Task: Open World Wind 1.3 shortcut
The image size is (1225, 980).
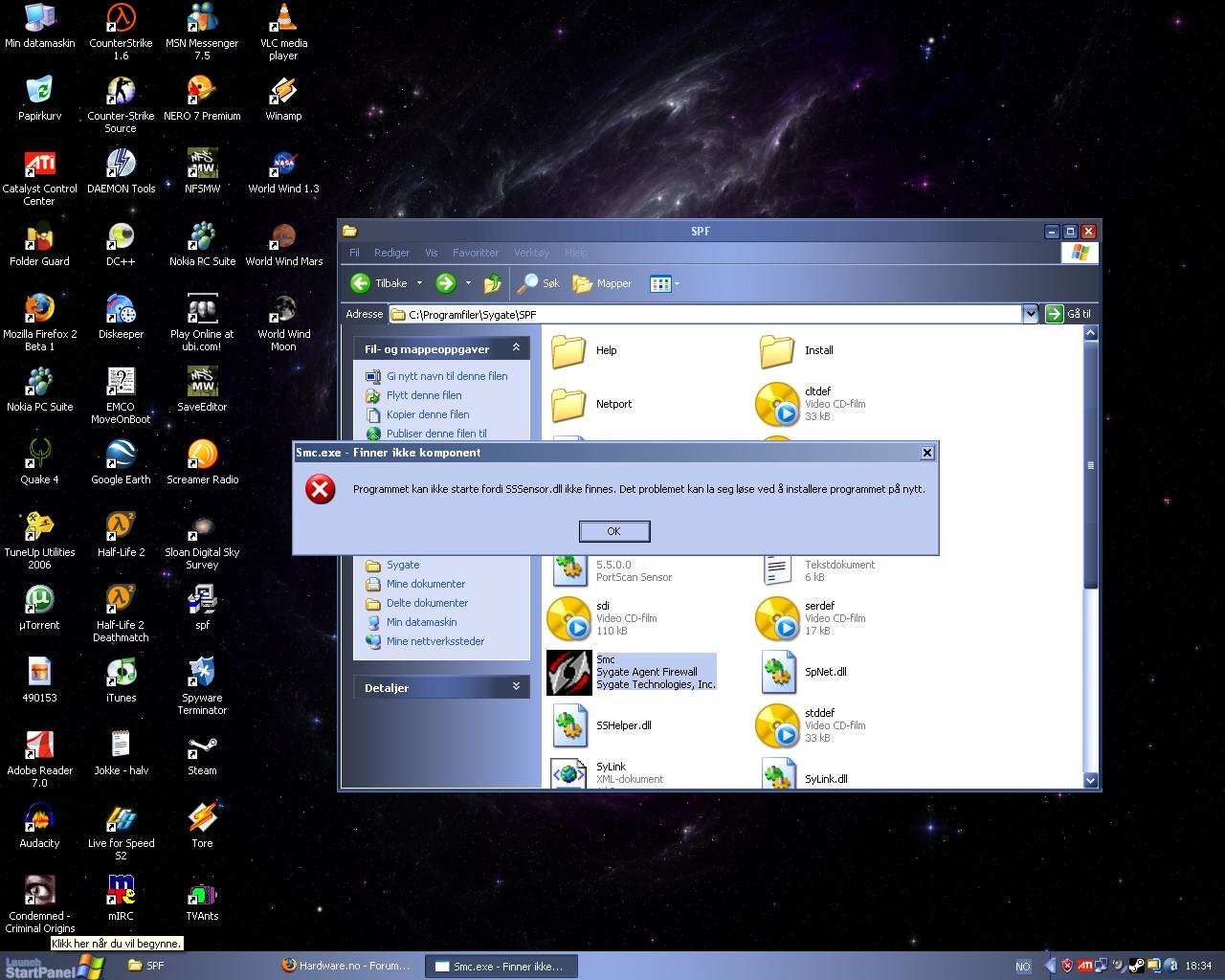Action: tap(283, 171)
